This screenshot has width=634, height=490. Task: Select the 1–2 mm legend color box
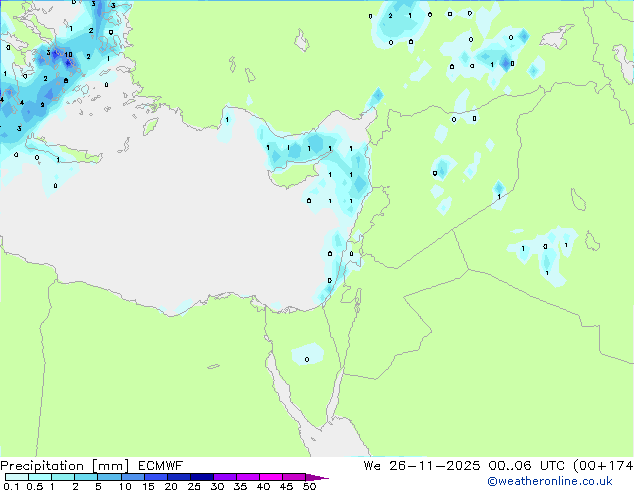(63, 477)
